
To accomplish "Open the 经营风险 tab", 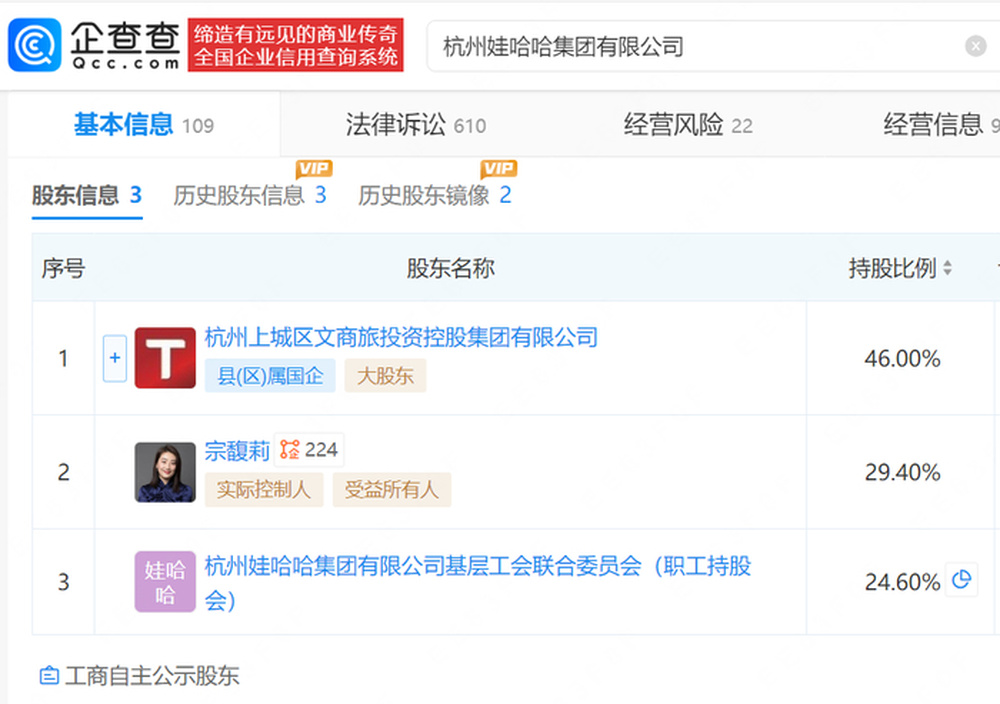I will (x=688, y=124).
